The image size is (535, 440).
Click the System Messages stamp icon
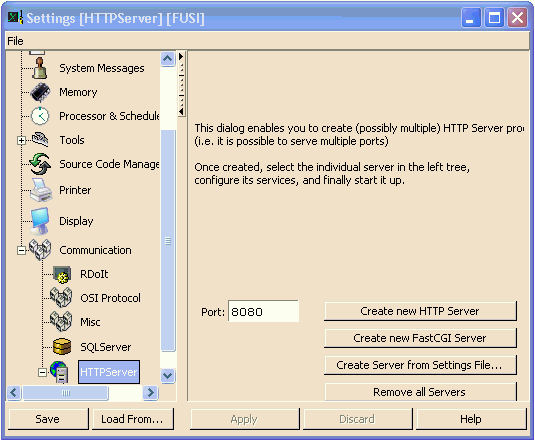pyautogui.click(x=40, y=68)
